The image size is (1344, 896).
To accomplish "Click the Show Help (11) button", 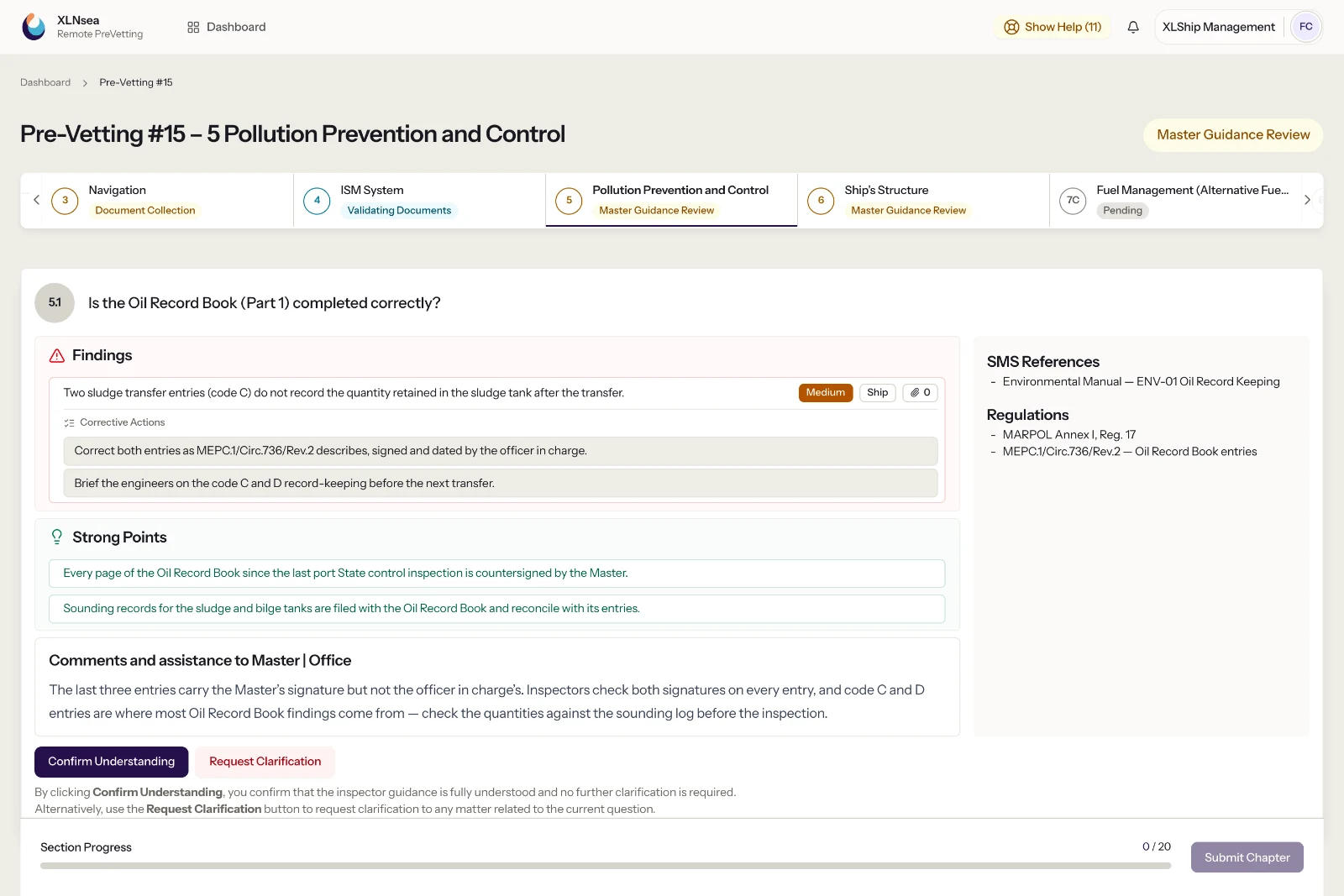I will pyautogui.click(x=1053, y=27).
